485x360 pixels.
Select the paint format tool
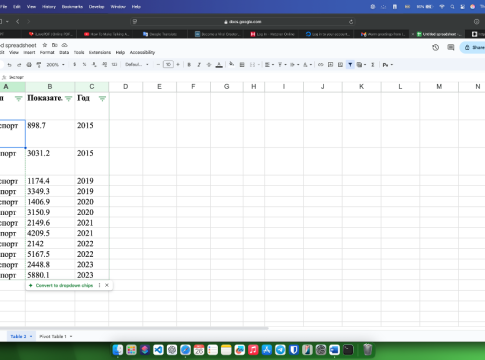click(39, 65)
